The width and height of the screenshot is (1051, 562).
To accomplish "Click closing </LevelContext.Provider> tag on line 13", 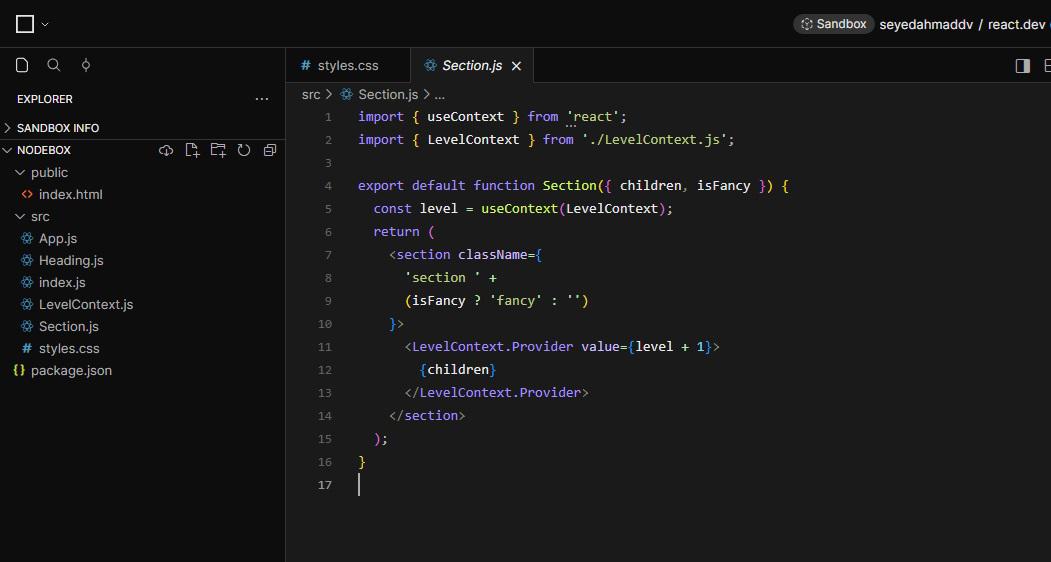I will (496, 392).
